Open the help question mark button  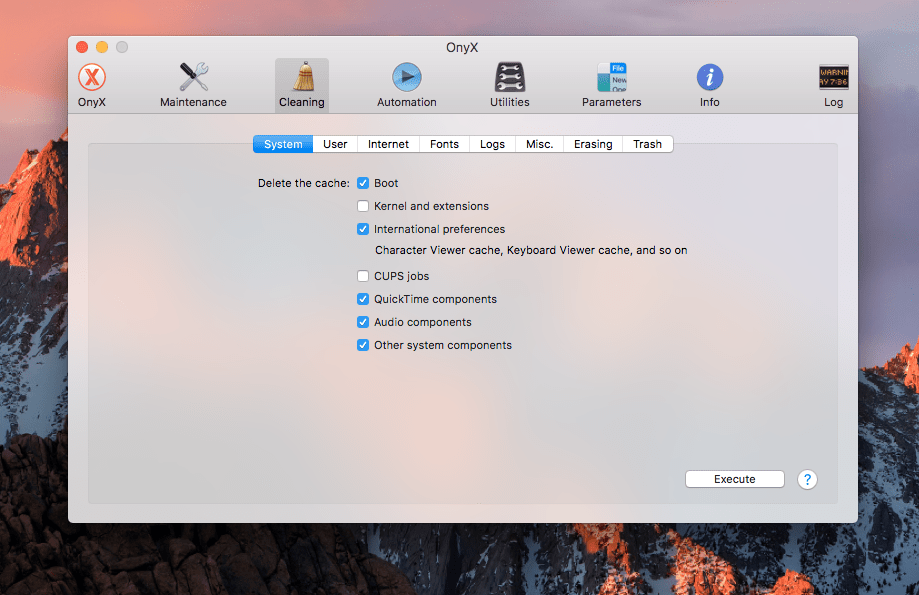click(x=807, y=480)
